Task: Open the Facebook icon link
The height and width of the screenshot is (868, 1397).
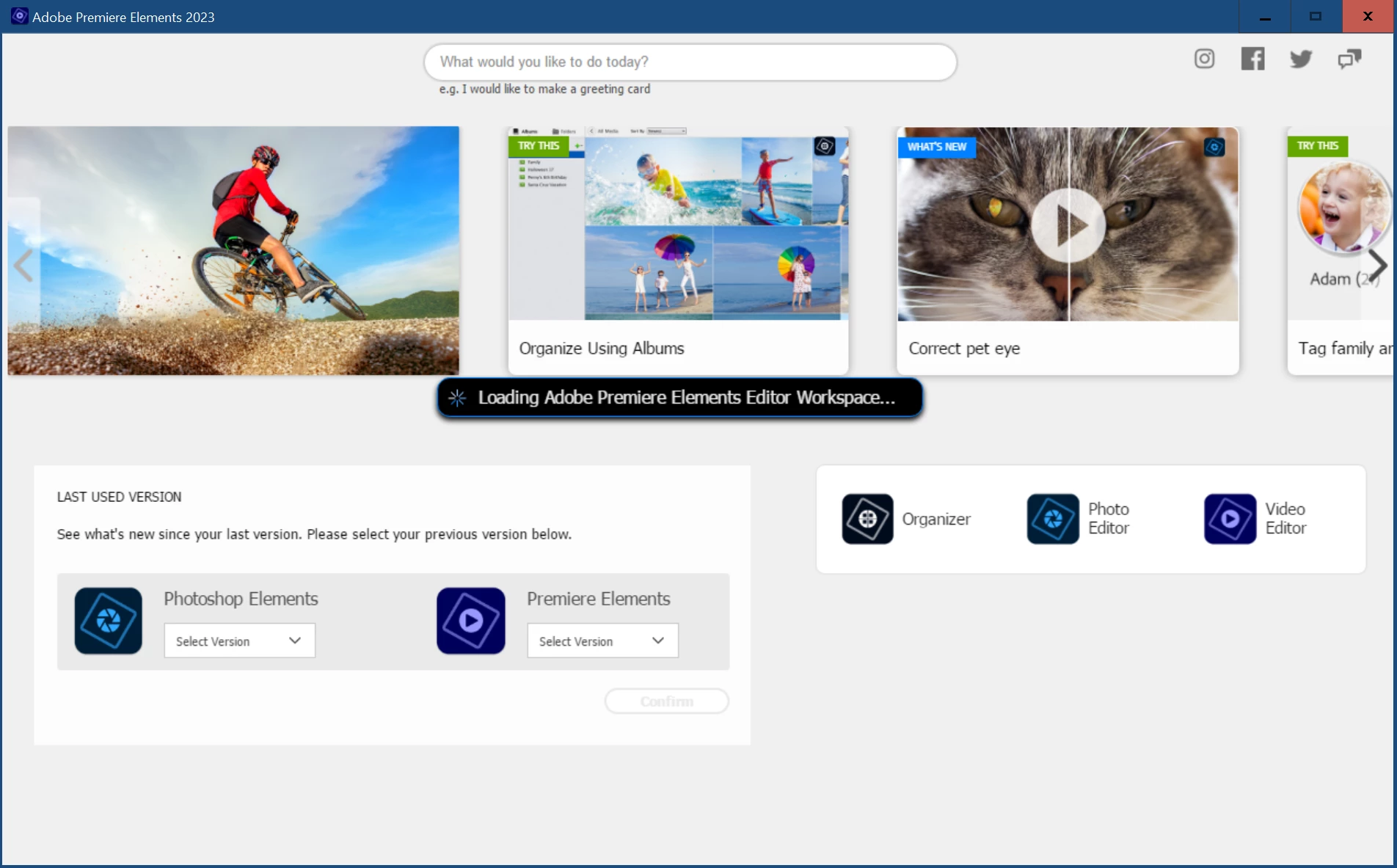Action: [x=1252, y=59]
